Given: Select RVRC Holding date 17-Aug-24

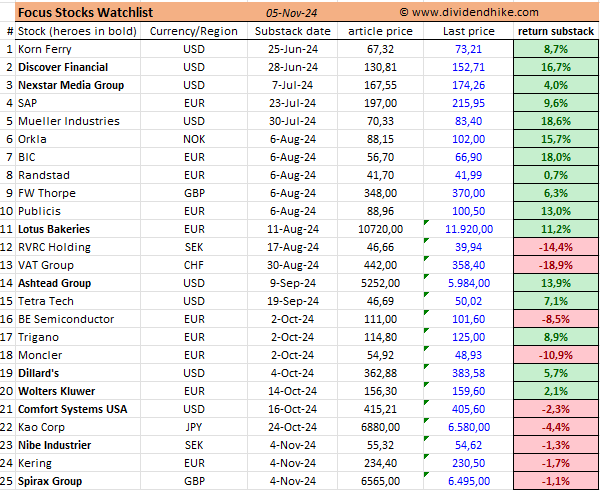Looking at the screenshot, I should pyautogui.click(x=293, y=247).
